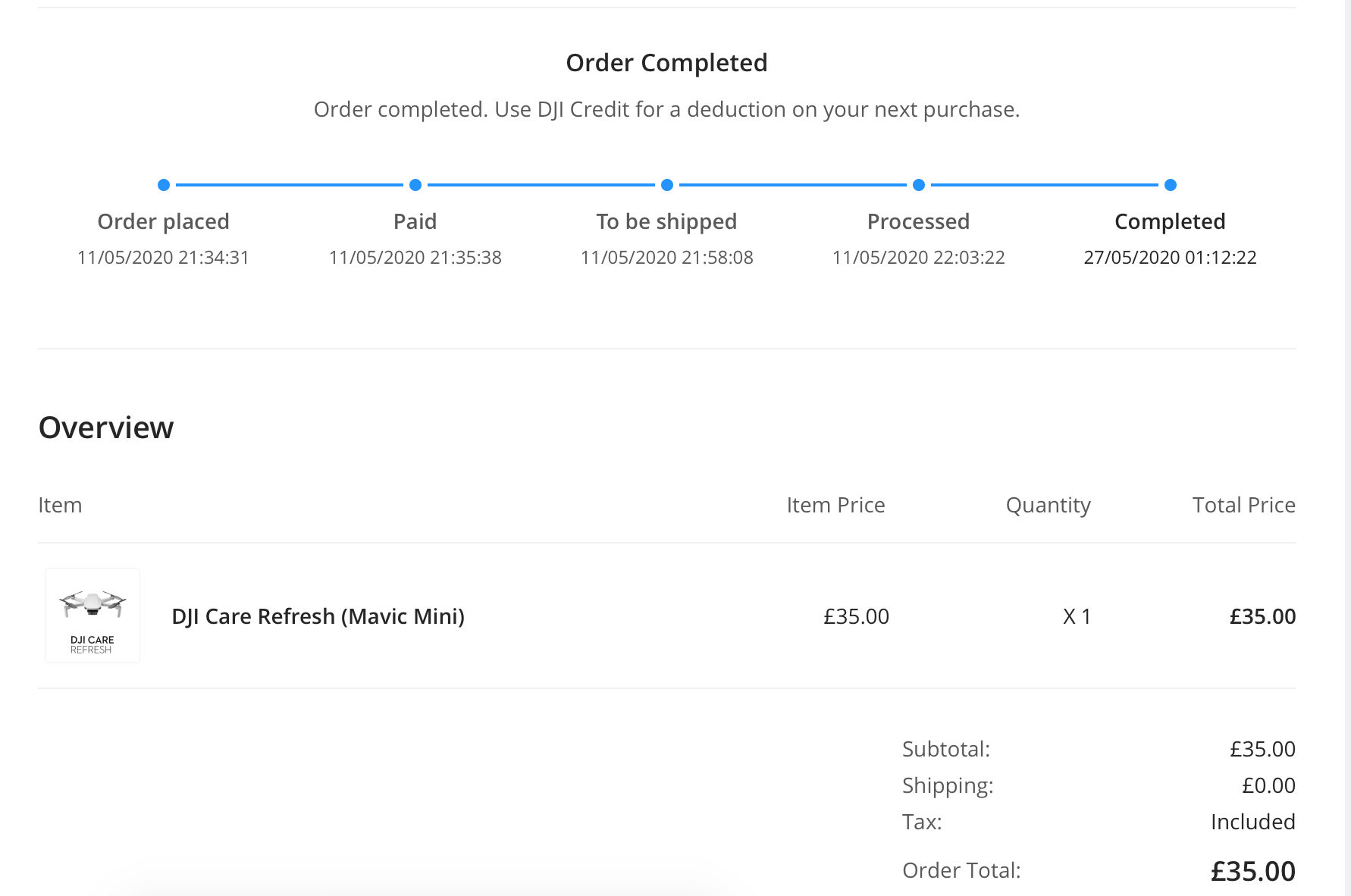Click the Processed progress dot
The image size is (1351, 896).
pyautogui.click(x=919, y=185)
